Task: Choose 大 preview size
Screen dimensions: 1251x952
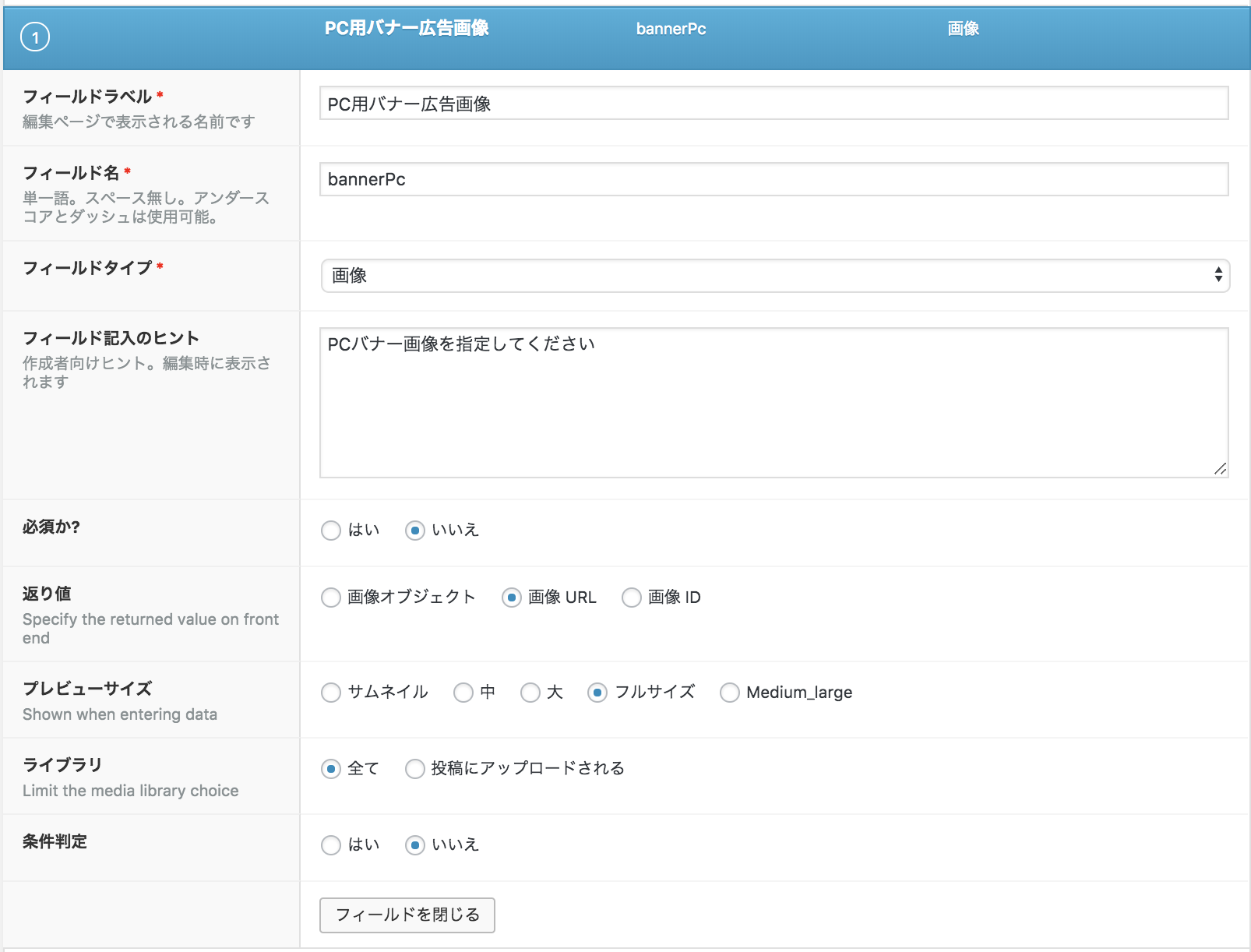Action: point(530,693)
